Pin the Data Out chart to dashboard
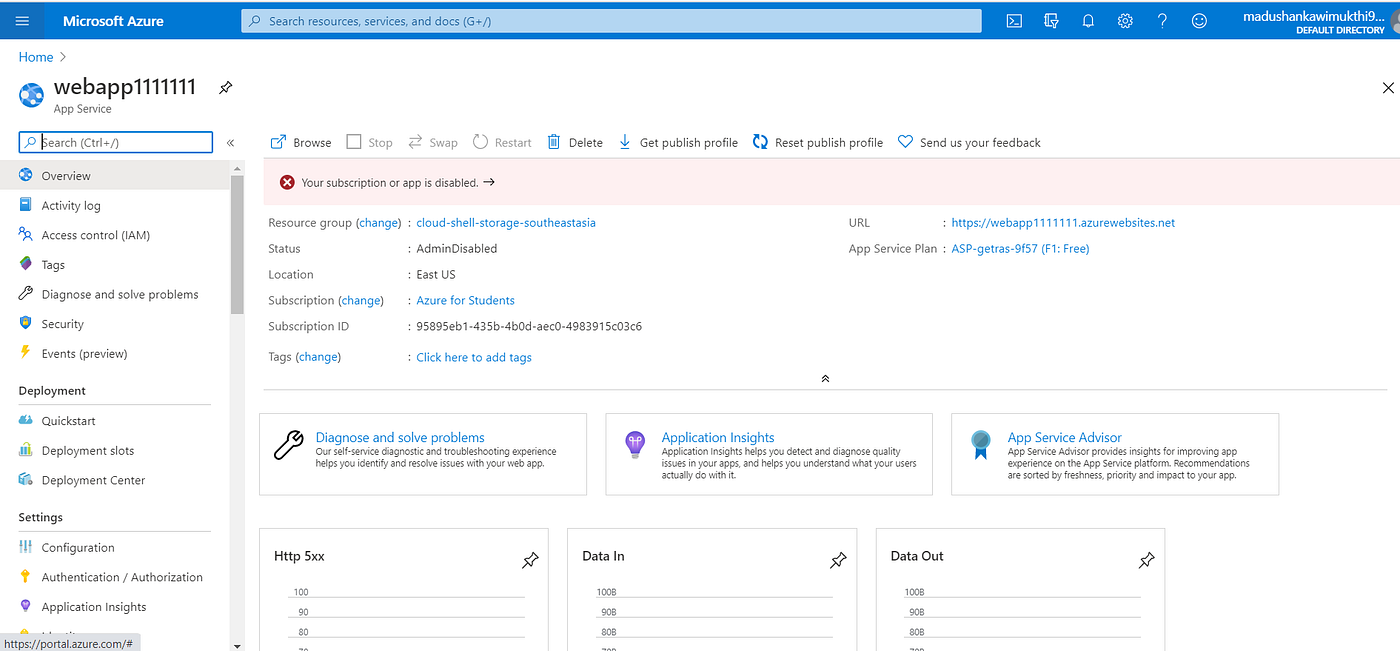 coord(1146,560)
